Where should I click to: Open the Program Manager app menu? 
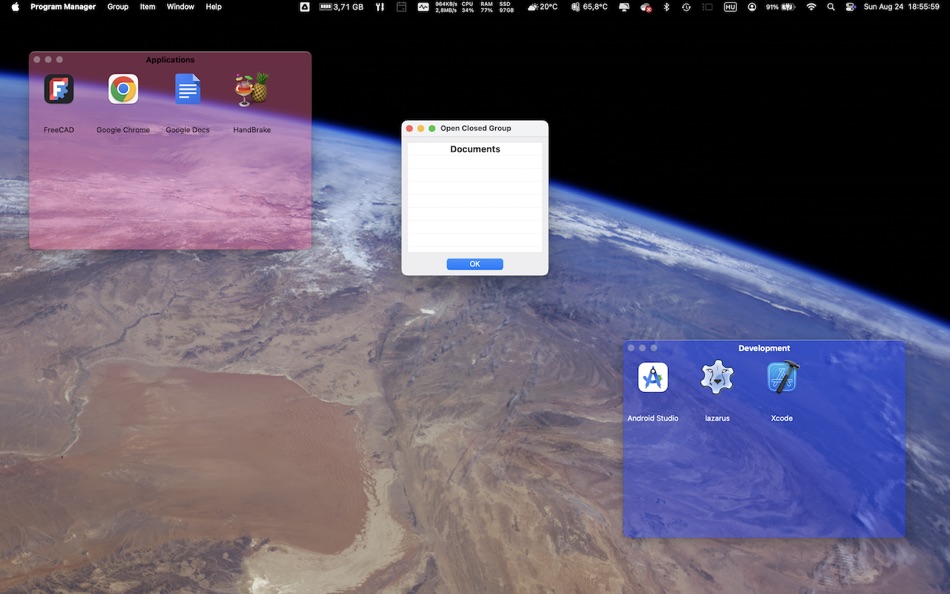(63, 7)
